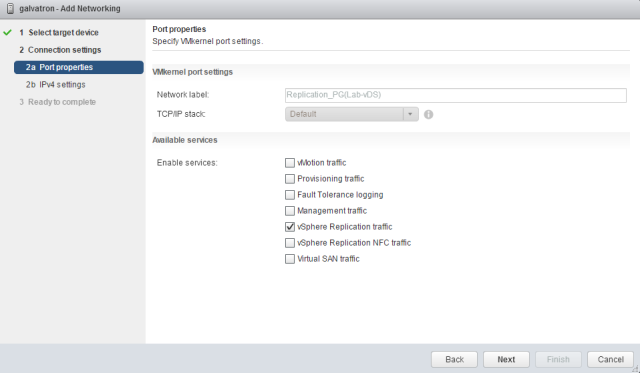The height and width of the screenshot is (373, 640).
Task: Open step 2b IPv4 settings
Action: 56,84
